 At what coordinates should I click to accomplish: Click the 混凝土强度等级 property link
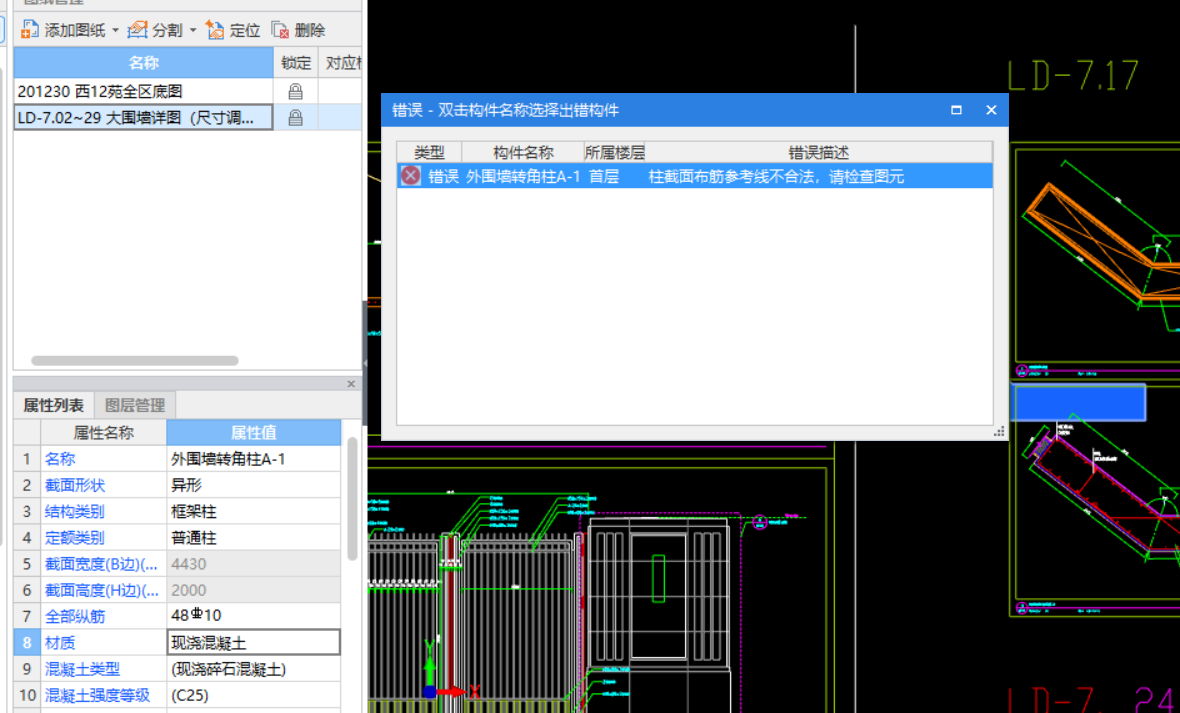(x=98, y=695)
